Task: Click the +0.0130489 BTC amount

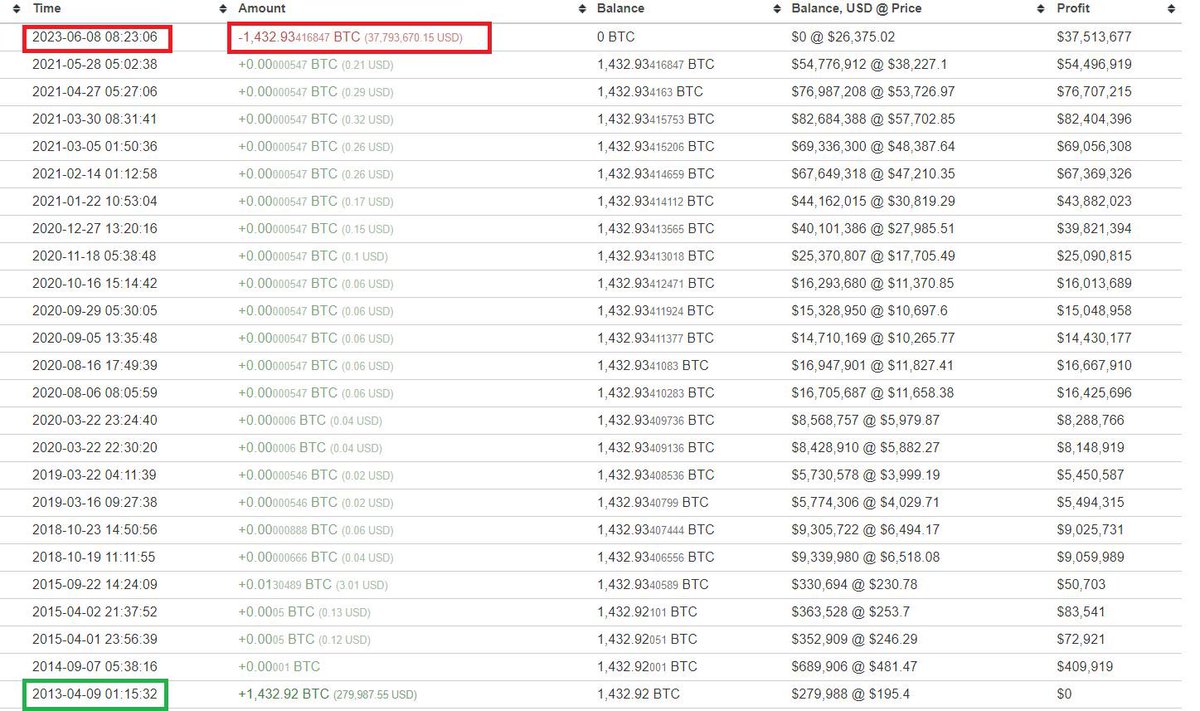Action: [313, 584]
